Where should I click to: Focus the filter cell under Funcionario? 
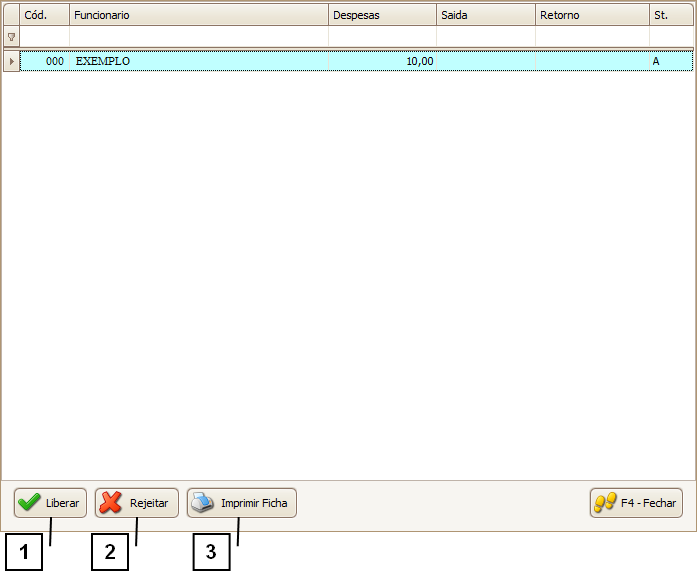click(198, 37)
